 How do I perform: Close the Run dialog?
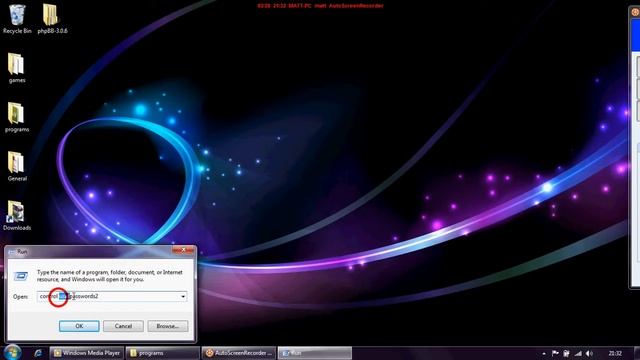183,250
